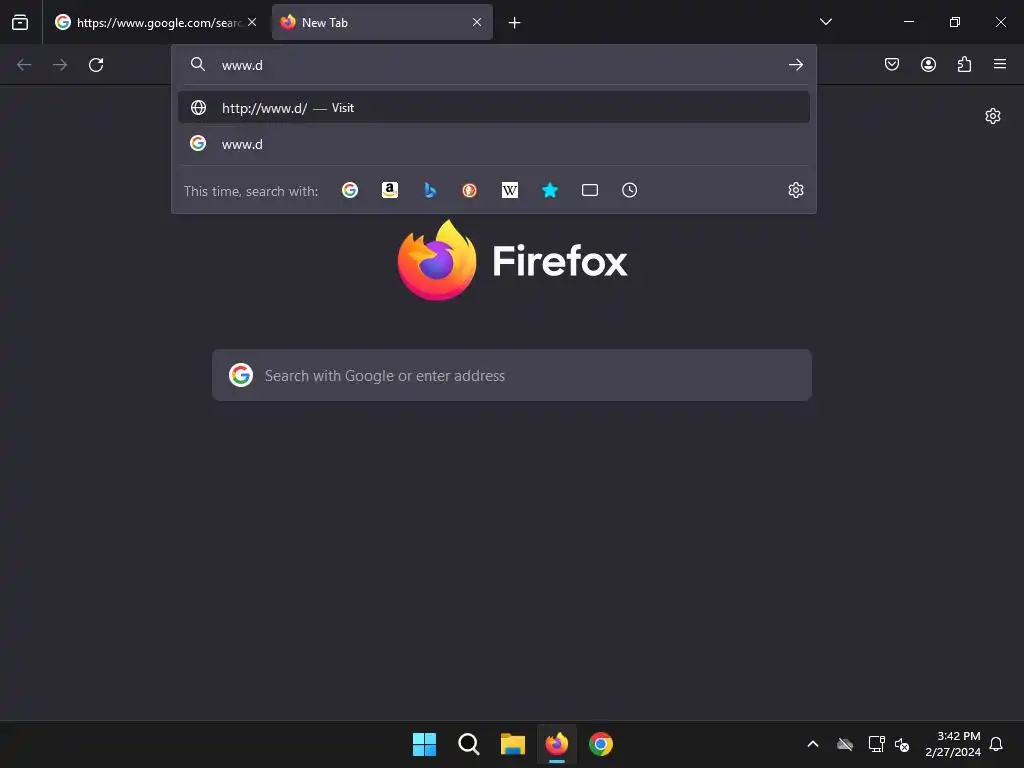Open the Extensions panel
This screenshot has height=768, width=1024.
964,64
